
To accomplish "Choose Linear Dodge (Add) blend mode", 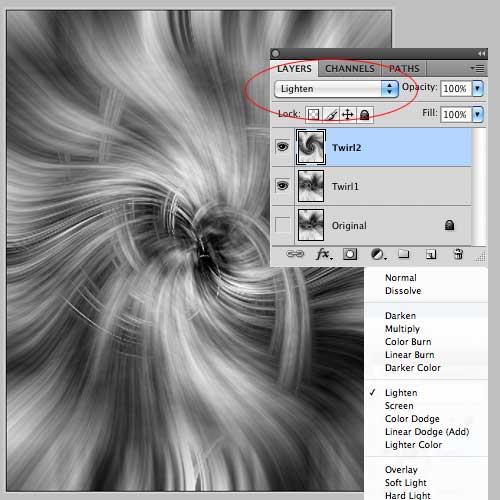I will point(427,432).
